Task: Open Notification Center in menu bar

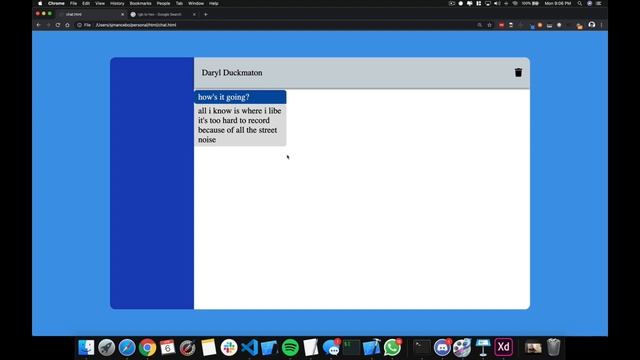Action: 599,3
